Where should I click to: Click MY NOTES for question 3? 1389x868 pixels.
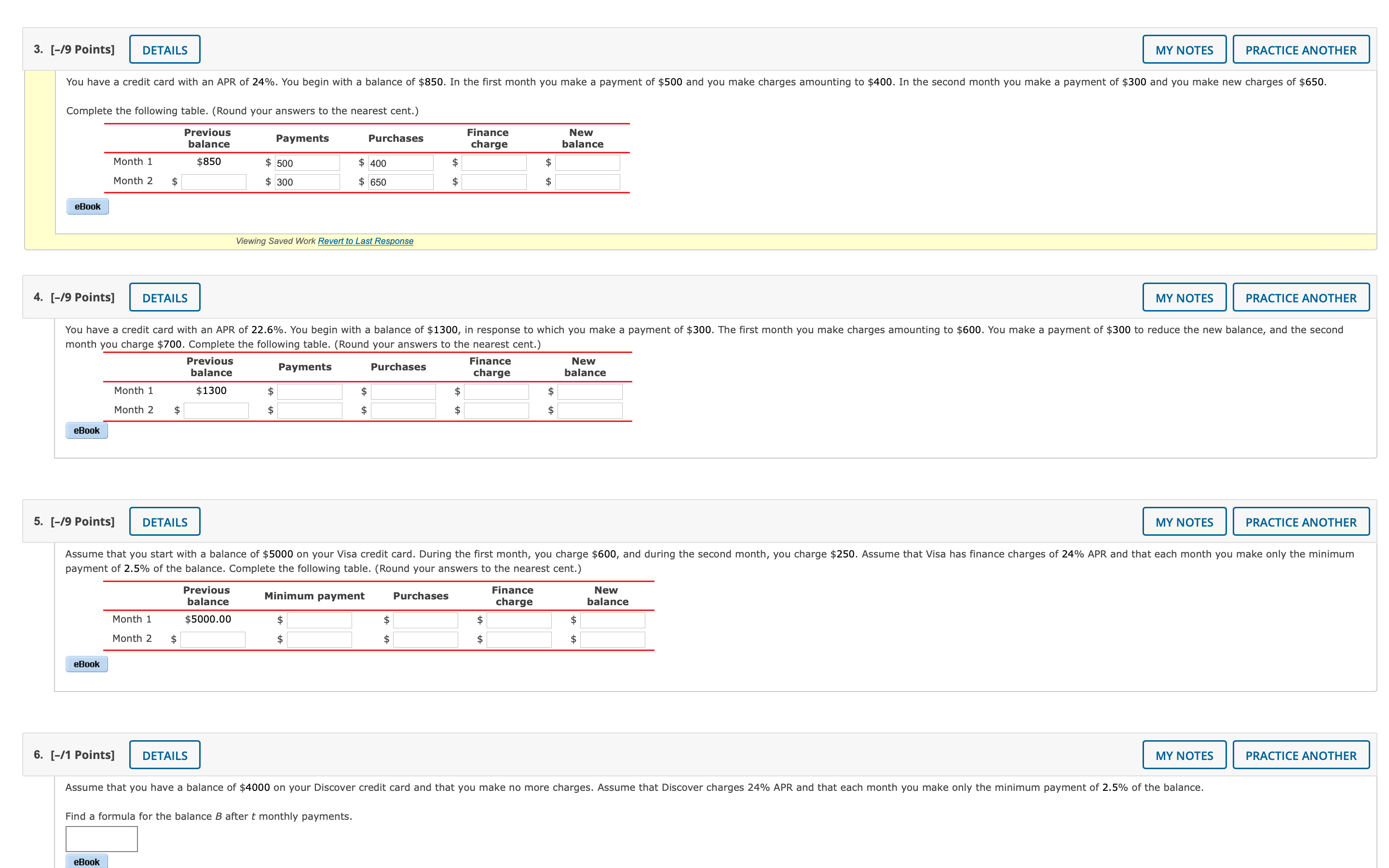click(x=1184, y=50)
